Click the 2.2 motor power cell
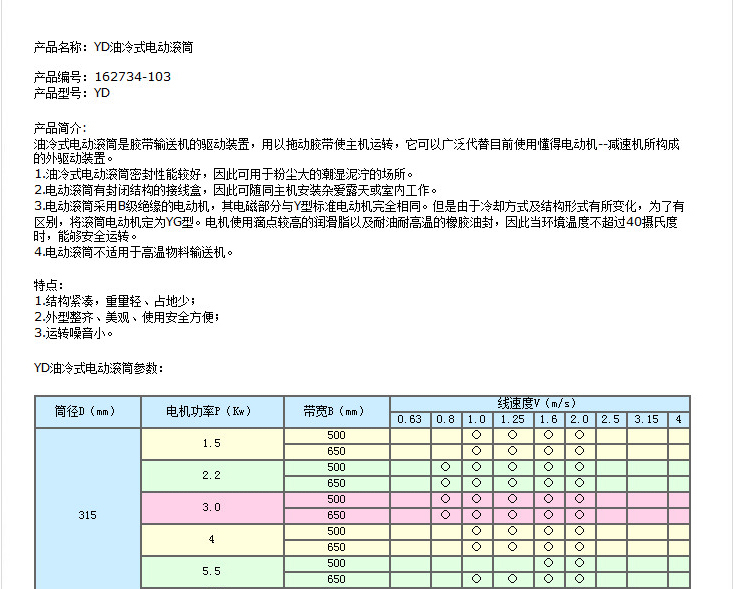This screenshot has height=589, width=734. 211,475
